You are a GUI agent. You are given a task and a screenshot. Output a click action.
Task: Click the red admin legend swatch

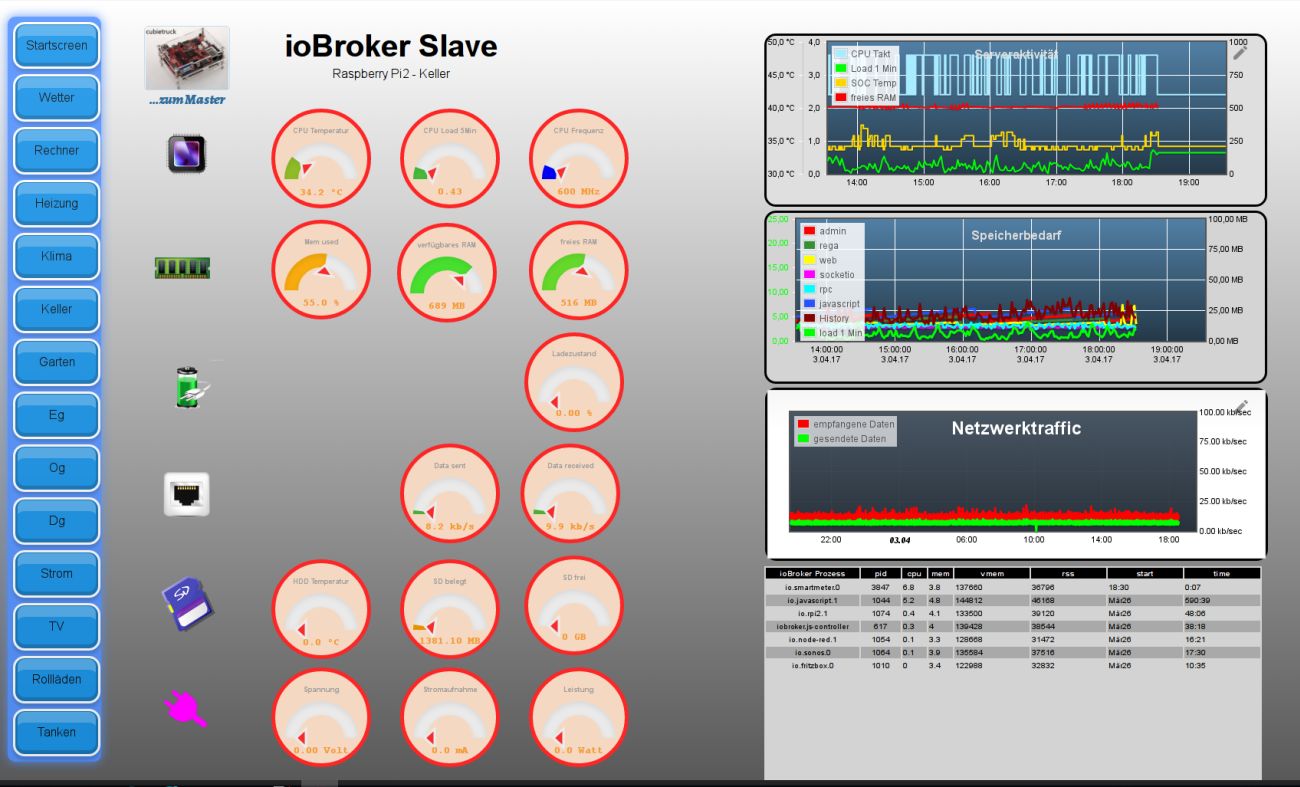(809, 231)
